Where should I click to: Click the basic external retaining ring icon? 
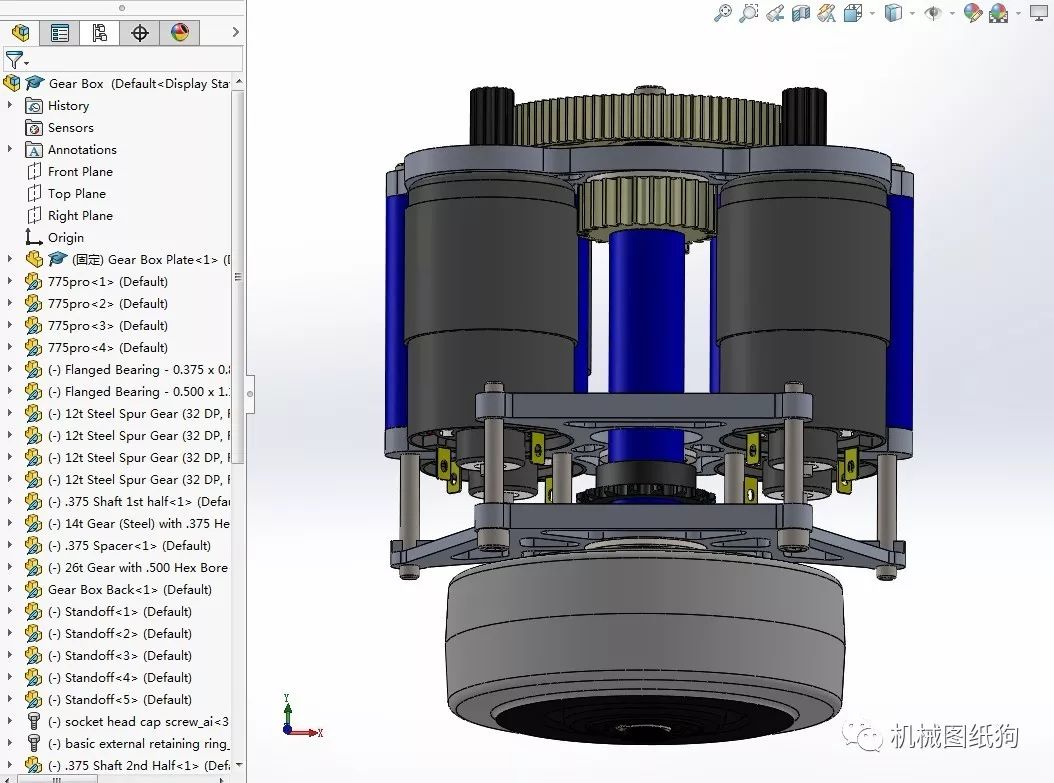(x=34, y=743)
